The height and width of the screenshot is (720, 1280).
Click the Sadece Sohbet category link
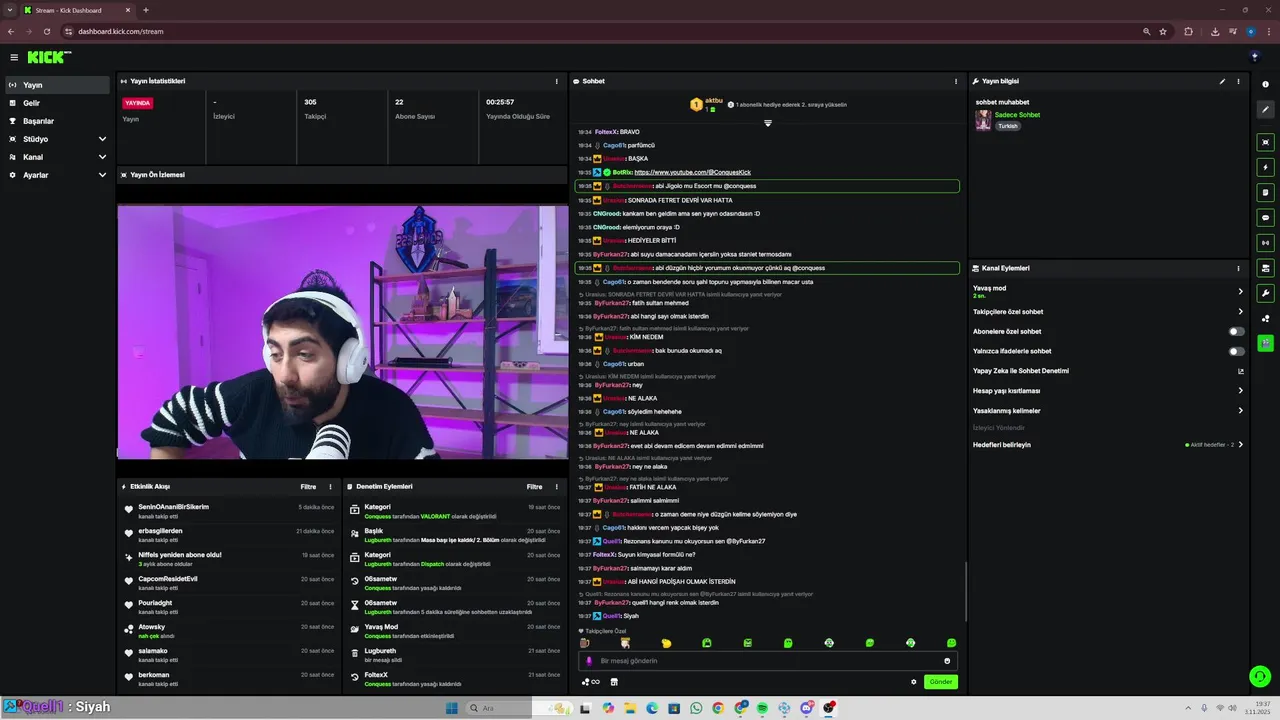tap(1017, 115)
